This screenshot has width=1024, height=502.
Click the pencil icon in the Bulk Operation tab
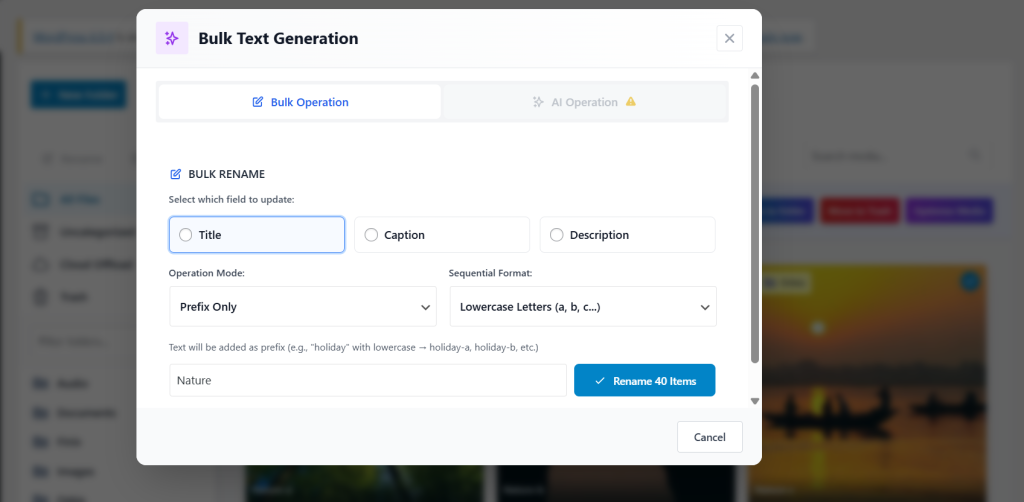[257, 102]
